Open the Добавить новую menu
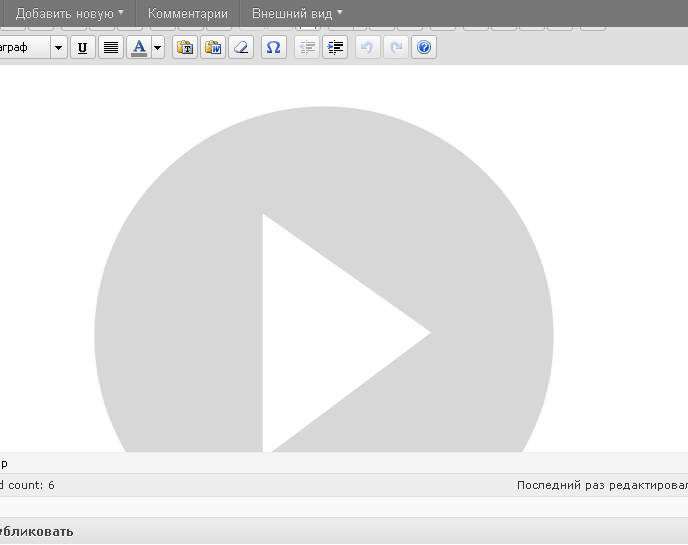Viewport: 688px width, 545px height. [x=70, y=14]
